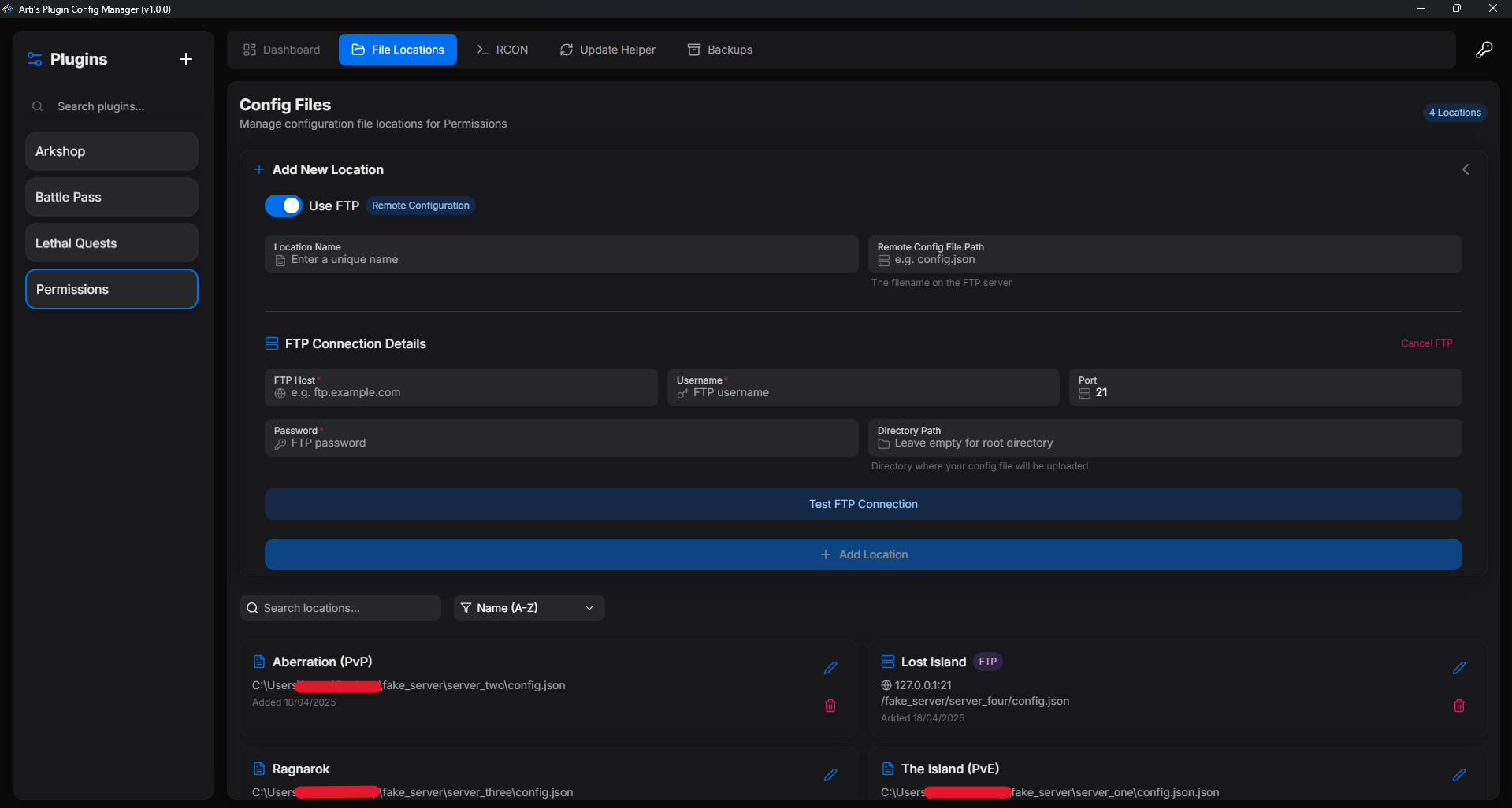Click the Aberration (PvP) file icon
1512x808 pixels.
click(258, 662)
